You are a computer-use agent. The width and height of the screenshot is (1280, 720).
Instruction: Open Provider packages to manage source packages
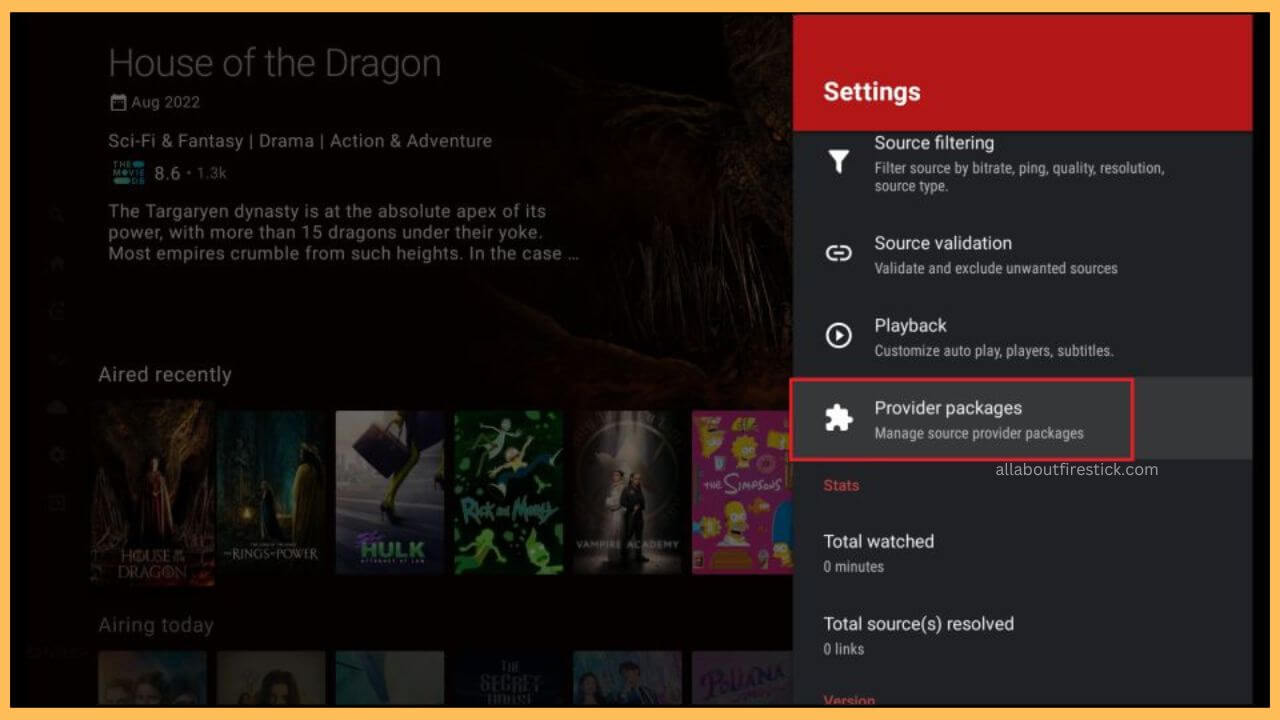948,408
